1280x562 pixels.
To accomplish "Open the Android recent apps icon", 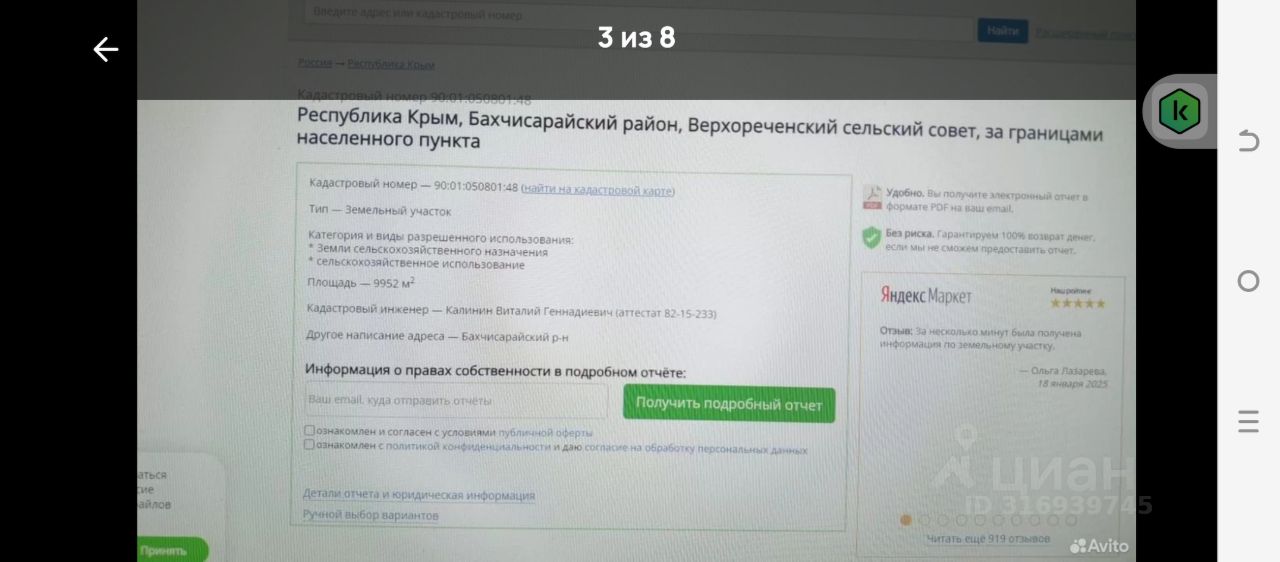I will (1248, 421).
